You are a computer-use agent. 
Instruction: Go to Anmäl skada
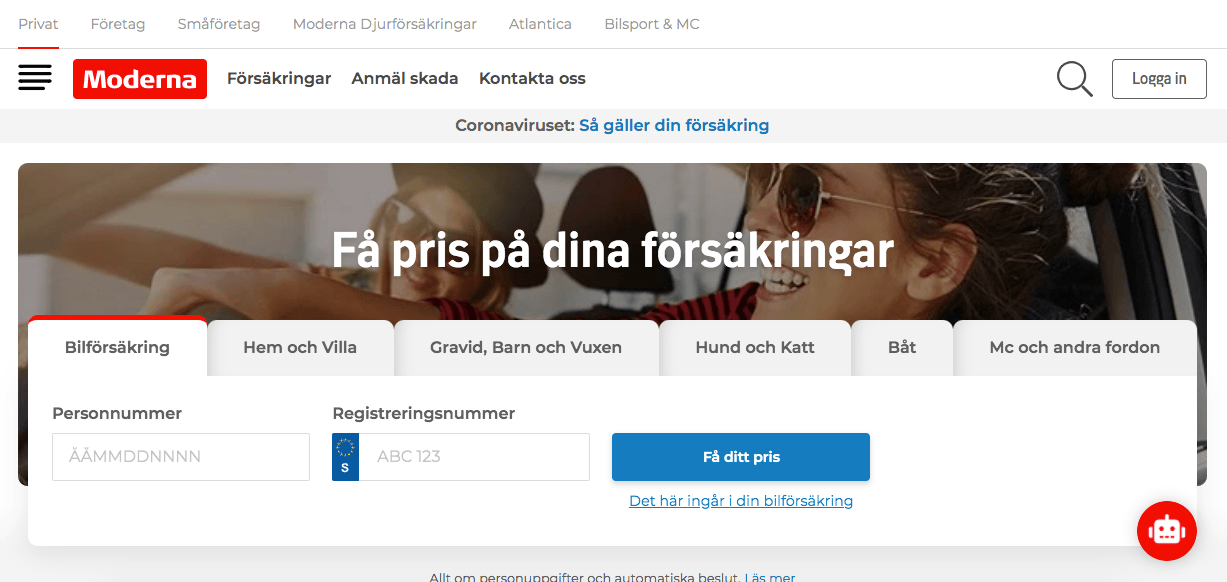pyautogui.click(x=405, y=78)
